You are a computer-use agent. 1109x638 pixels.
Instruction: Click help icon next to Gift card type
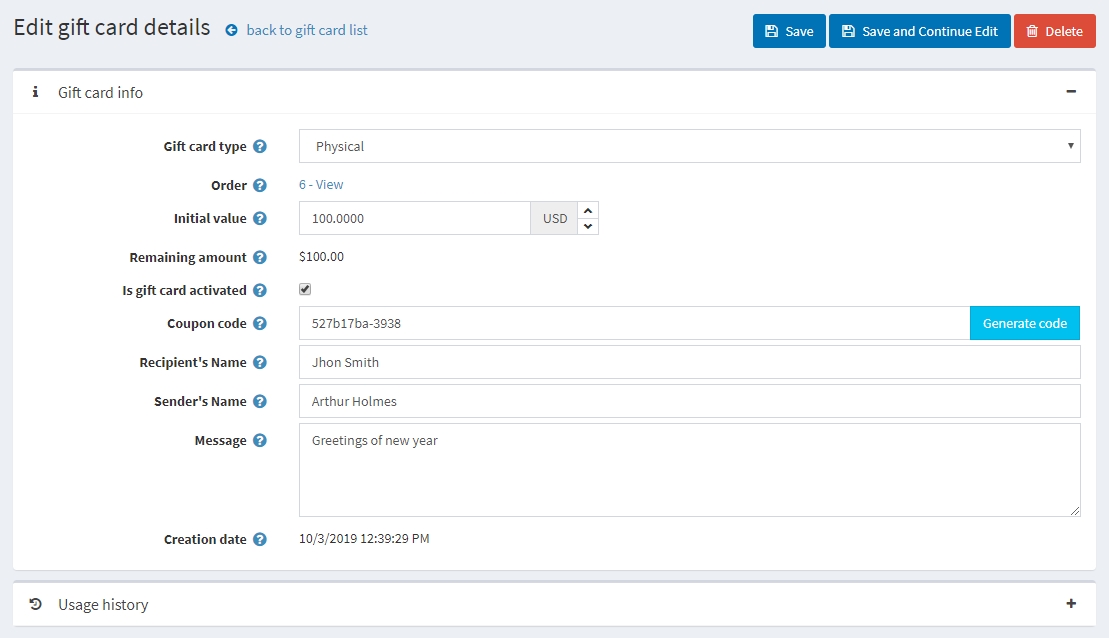[260, 147]
